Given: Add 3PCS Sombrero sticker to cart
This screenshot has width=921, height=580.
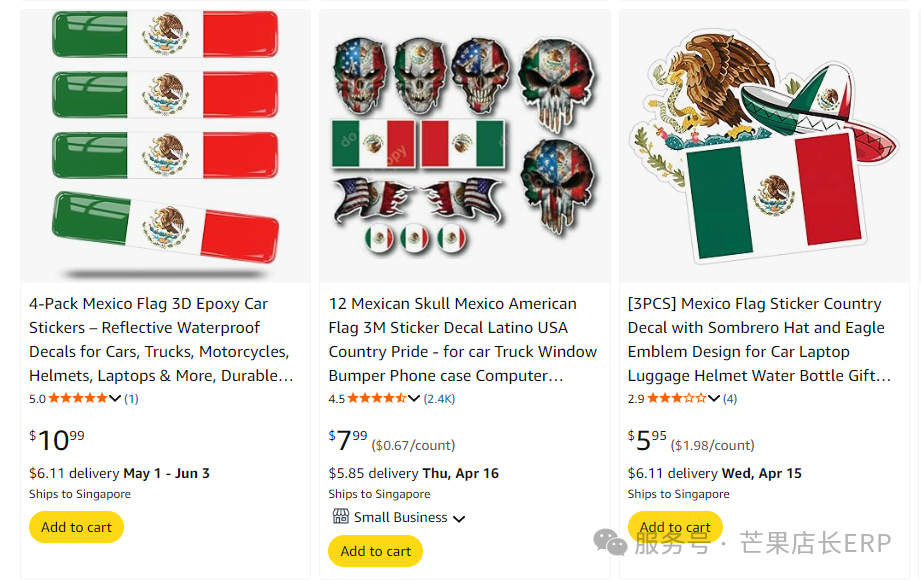Looking at the screenshot, I should (x=675, y=526).
